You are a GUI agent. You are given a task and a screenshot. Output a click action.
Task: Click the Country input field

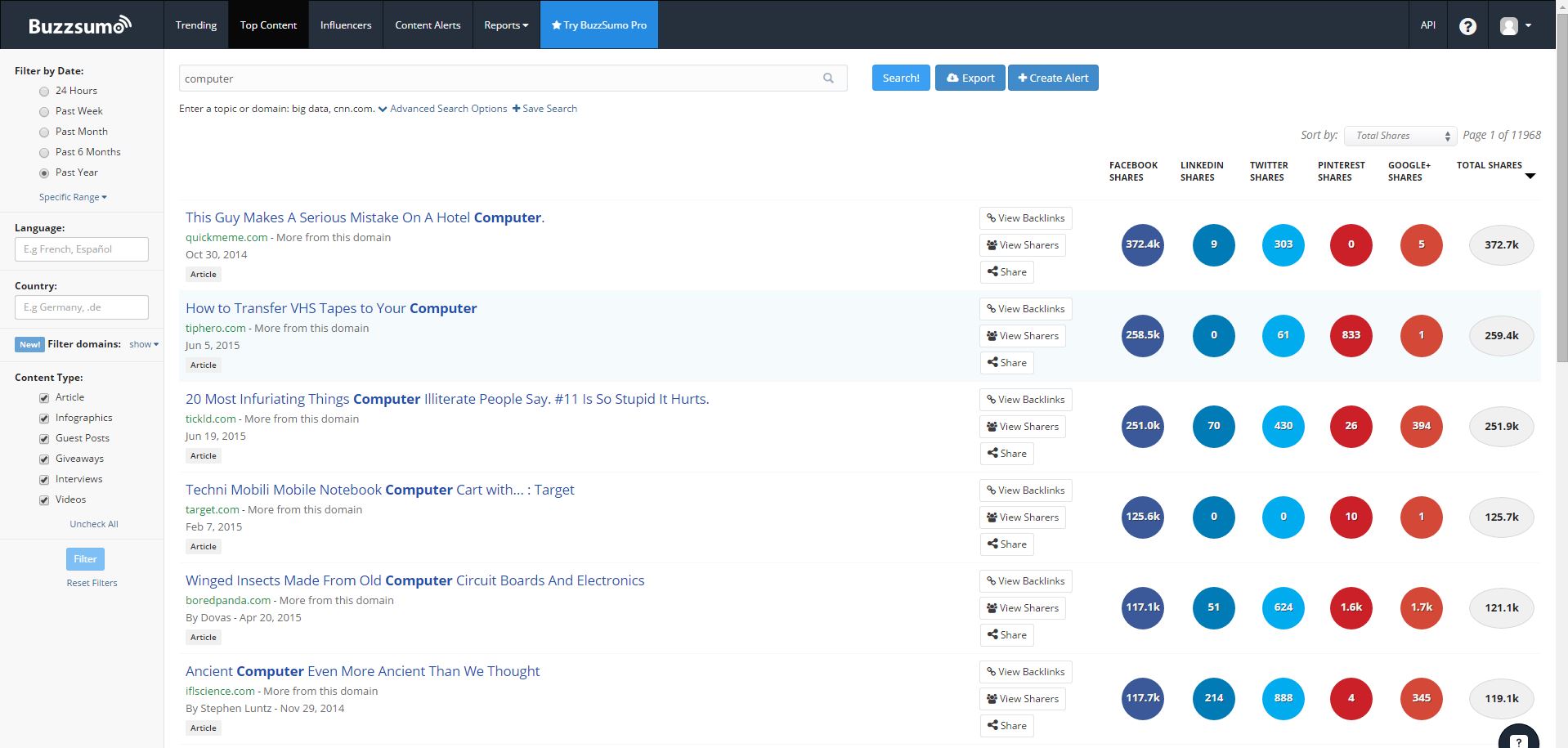click(82, 307)
